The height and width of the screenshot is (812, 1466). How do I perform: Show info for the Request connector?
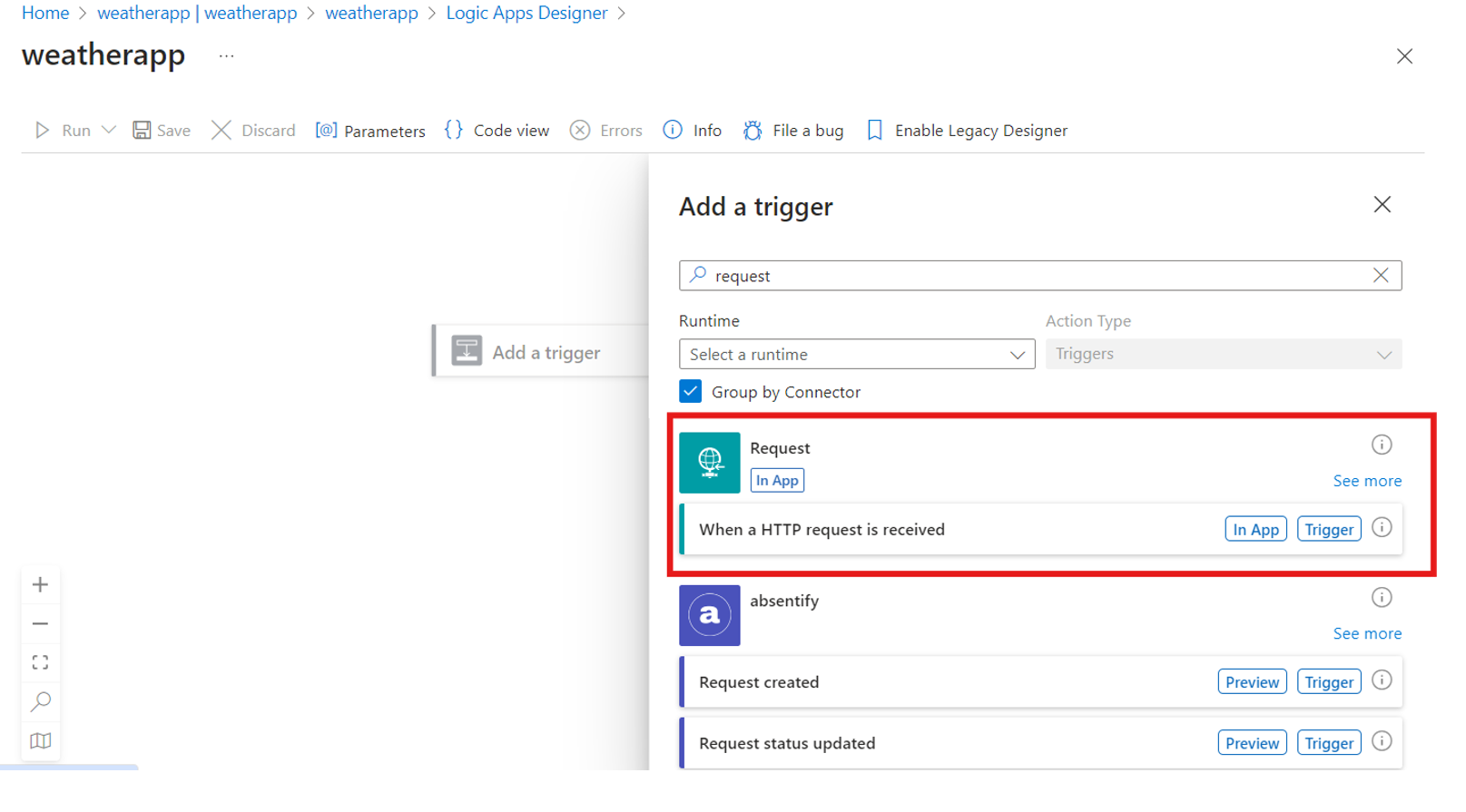(x=1381, y=445)
